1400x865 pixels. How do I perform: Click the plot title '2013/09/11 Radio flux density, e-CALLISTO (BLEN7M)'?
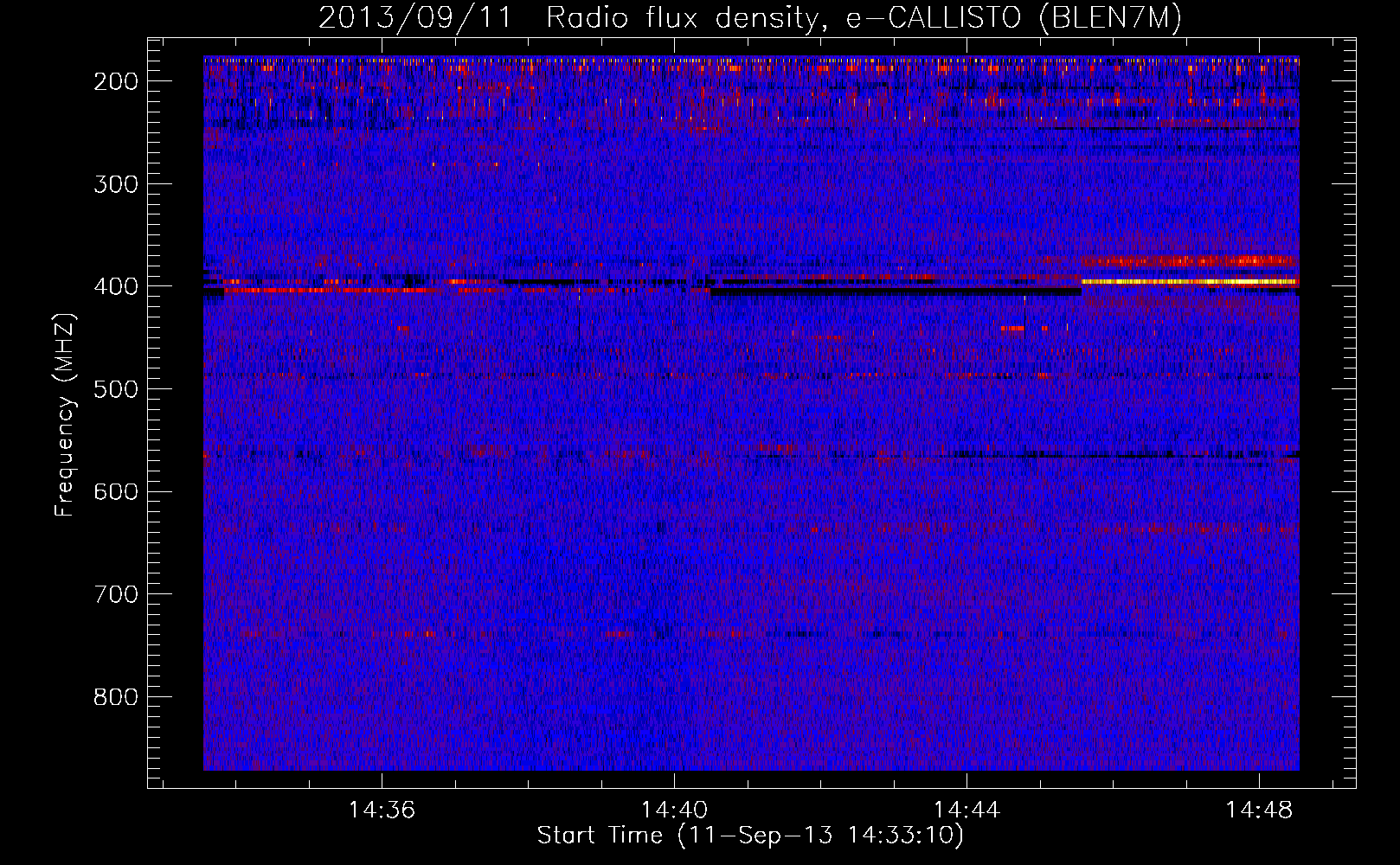[x=749, y=17]
